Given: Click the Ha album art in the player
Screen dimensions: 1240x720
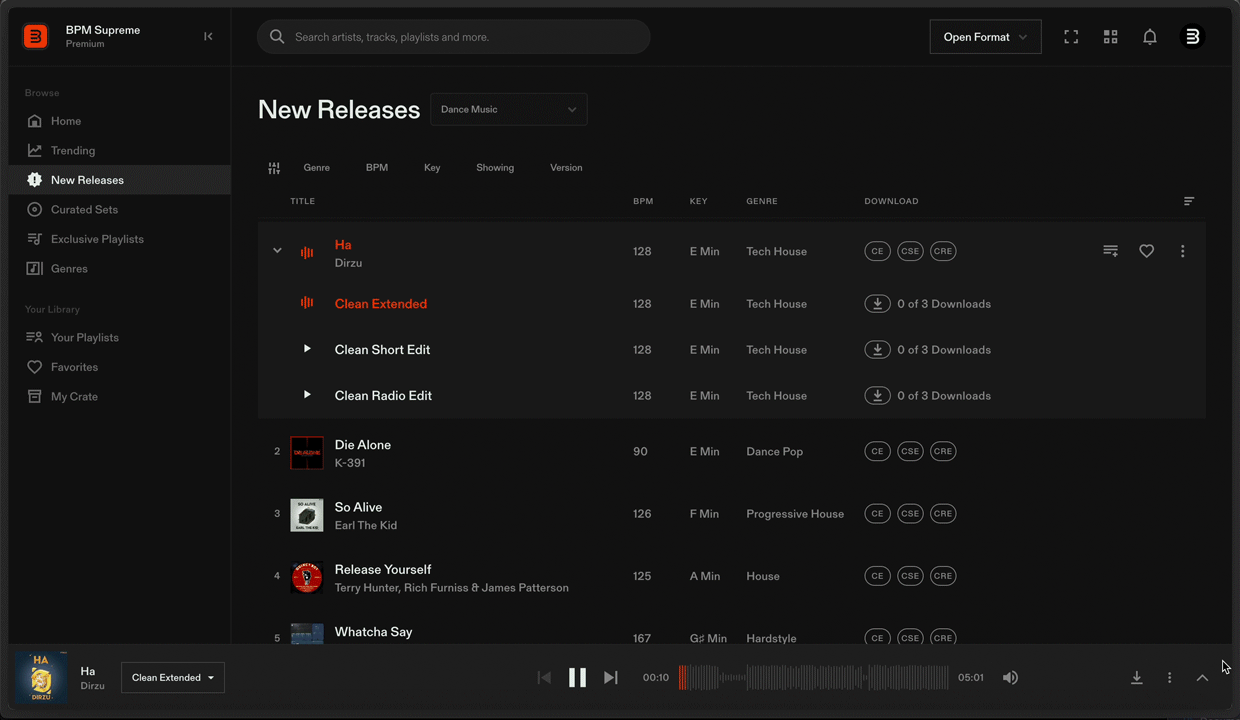Looking at the screenshot, I should pyautogui.click(x=41, y=677).
